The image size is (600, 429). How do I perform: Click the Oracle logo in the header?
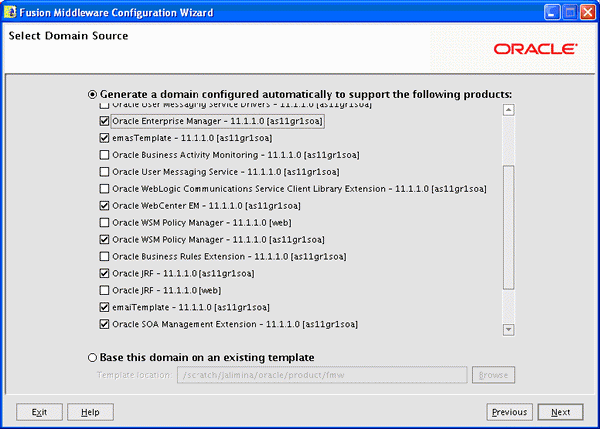click(x=535, y=49)
